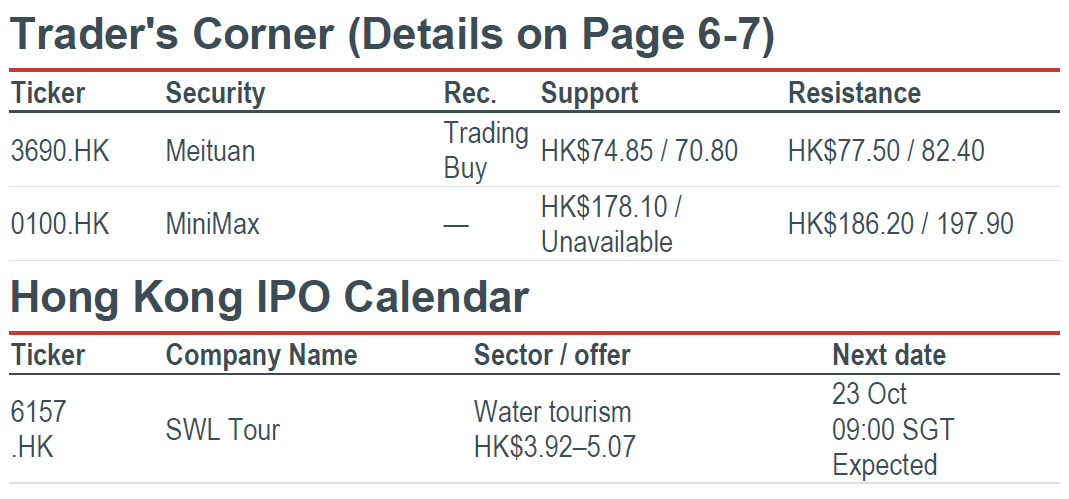Select the 6157.HK ticker cell

tap(39, 430)
